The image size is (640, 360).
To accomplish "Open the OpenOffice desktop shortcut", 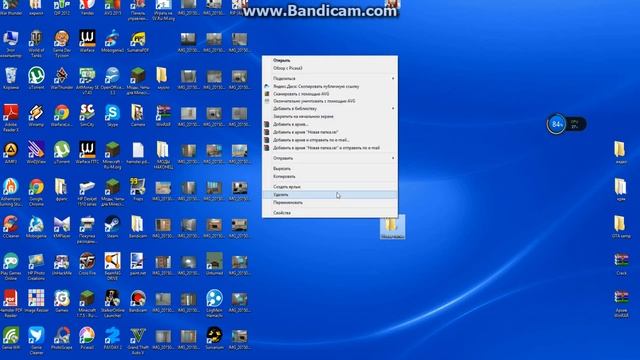I will point(112,81).
